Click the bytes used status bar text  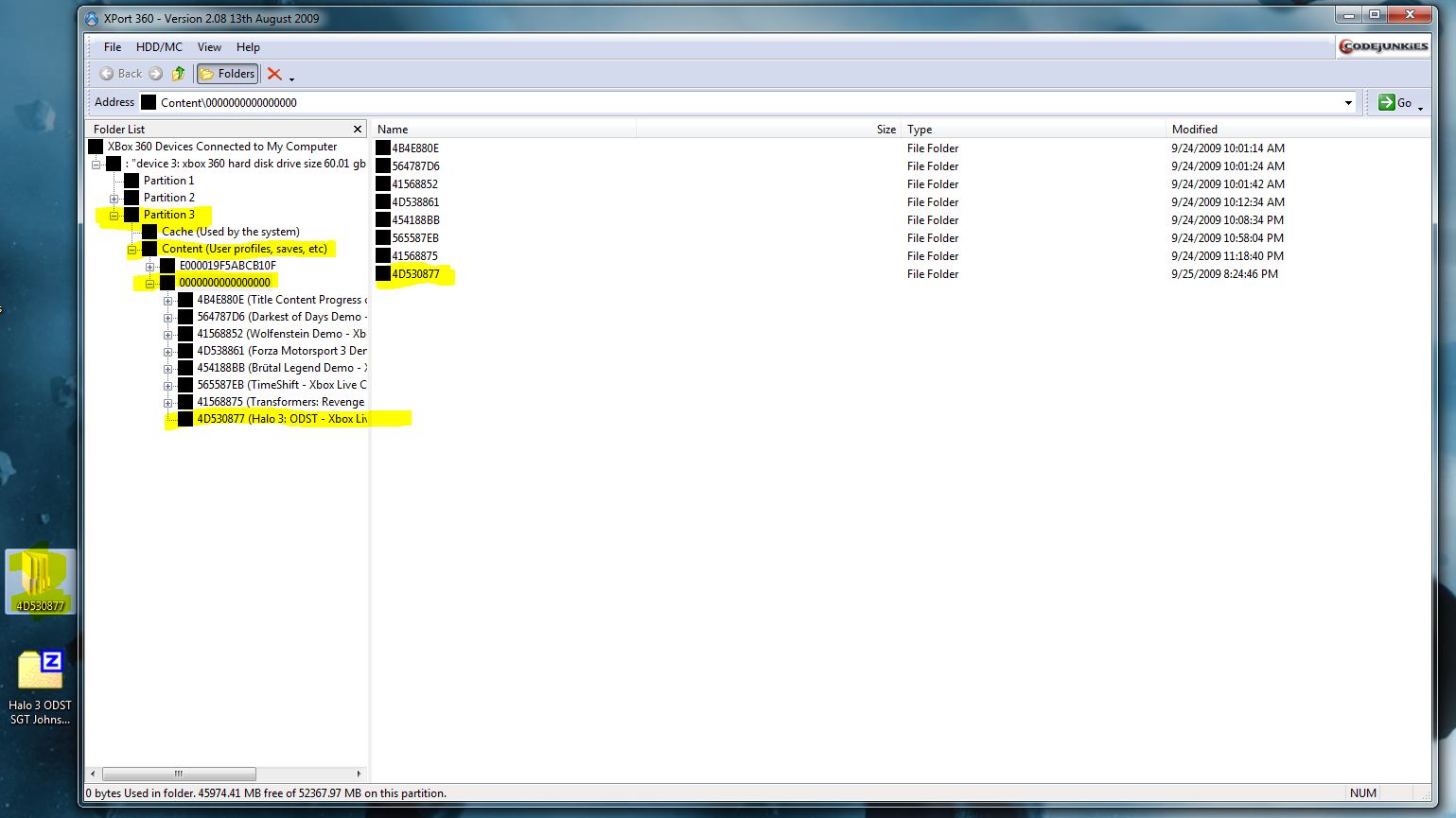click(x=266, y=793)
